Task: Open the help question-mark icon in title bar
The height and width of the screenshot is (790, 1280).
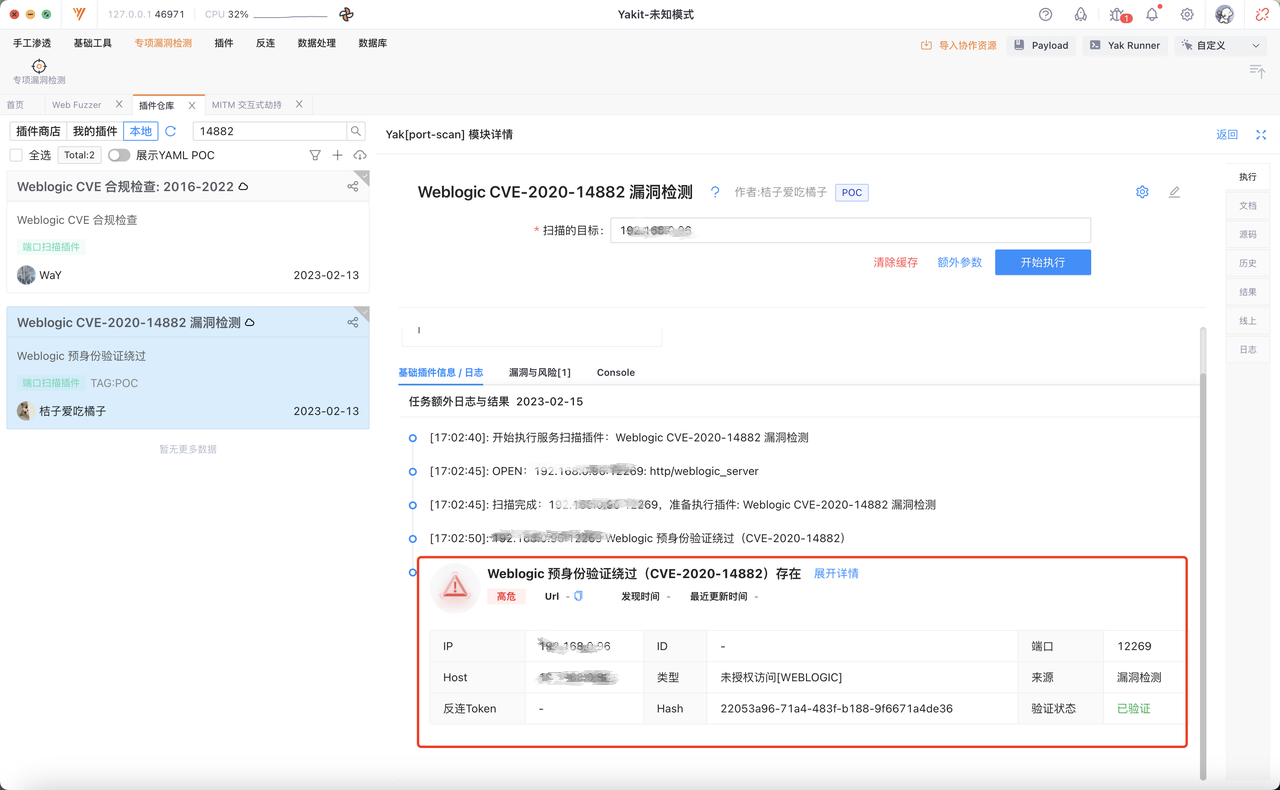Action: click(1046, 15)
